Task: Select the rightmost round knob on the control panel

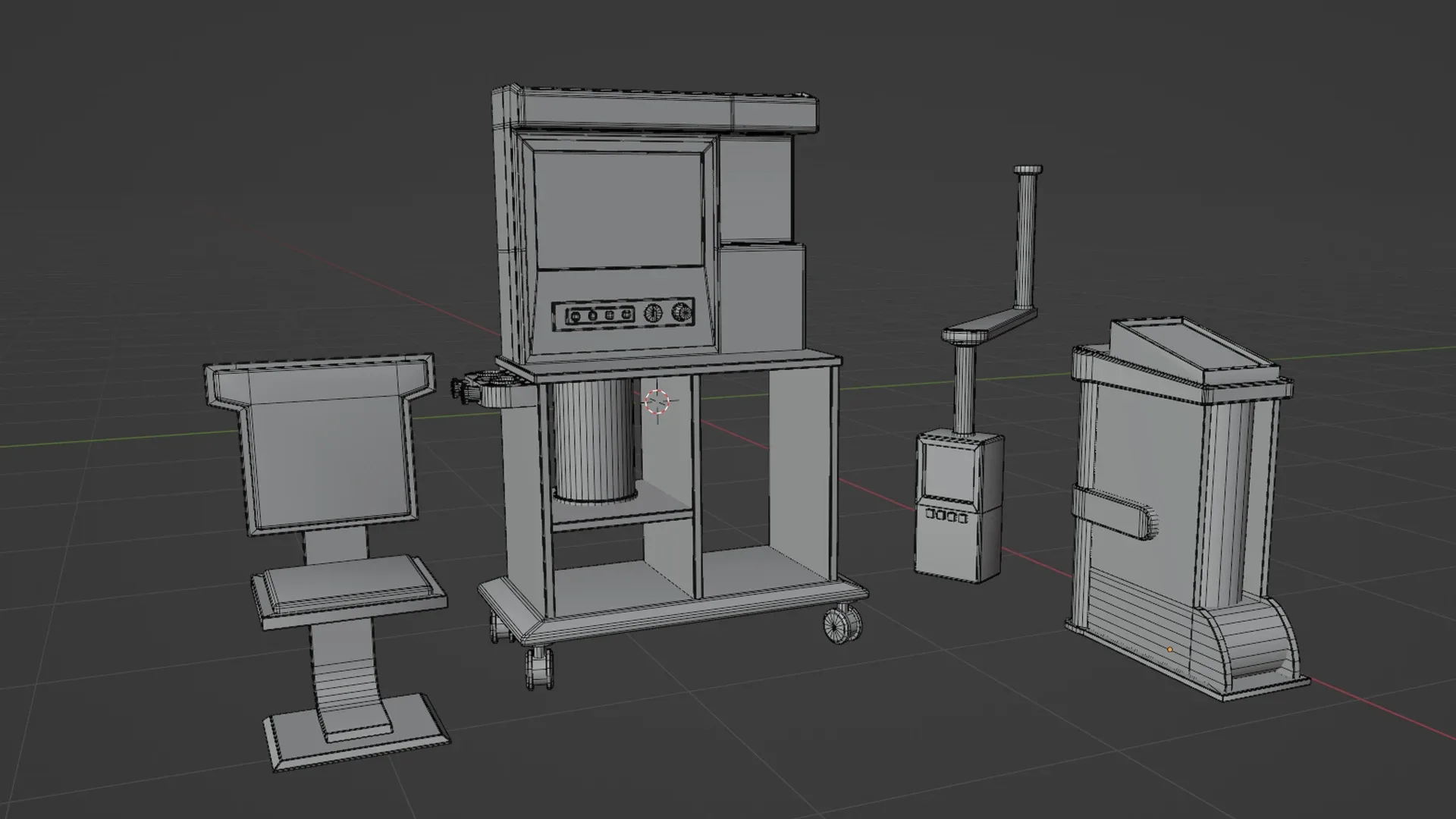Action: coord(682,312)
